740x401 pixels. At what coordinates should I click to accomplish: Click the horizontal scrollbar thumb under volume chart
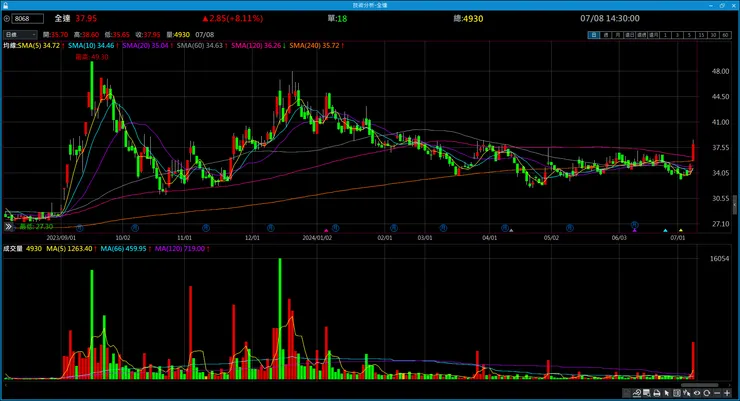tap(699, 385)
